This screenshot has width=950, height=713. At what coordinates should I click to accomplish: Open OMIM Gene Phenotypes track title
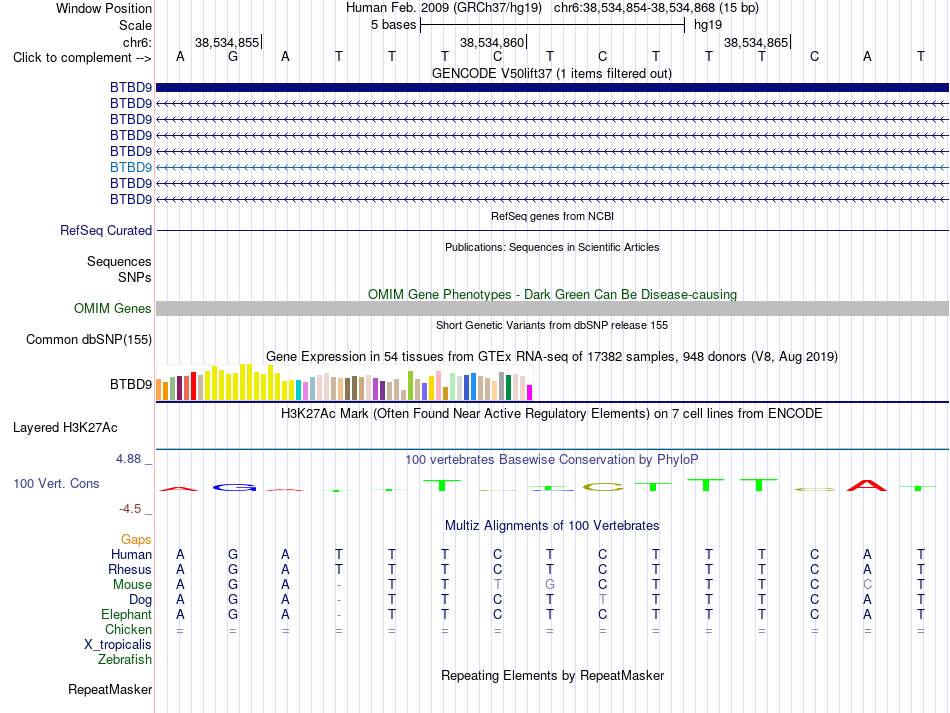tap(552, 294)
